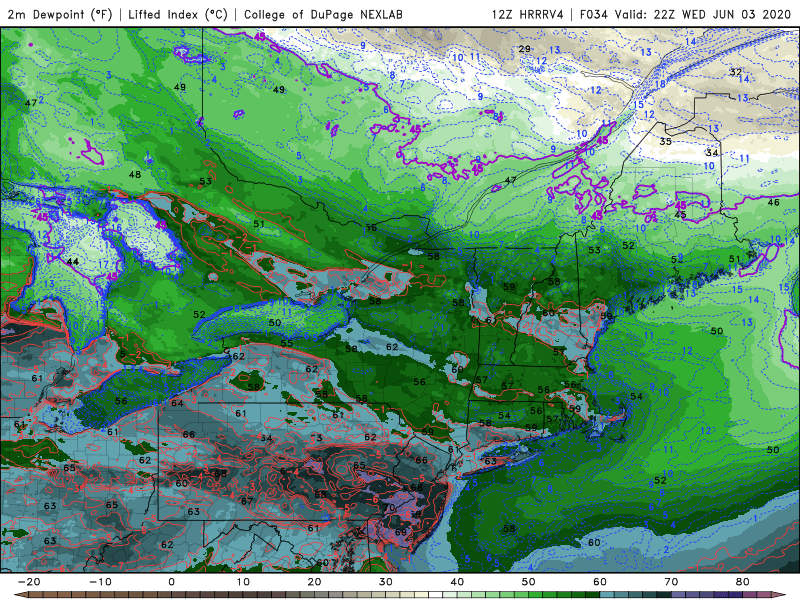
Task: Click the "2m Dewpoint (°F)" title label
Action: tap(60, 14)
